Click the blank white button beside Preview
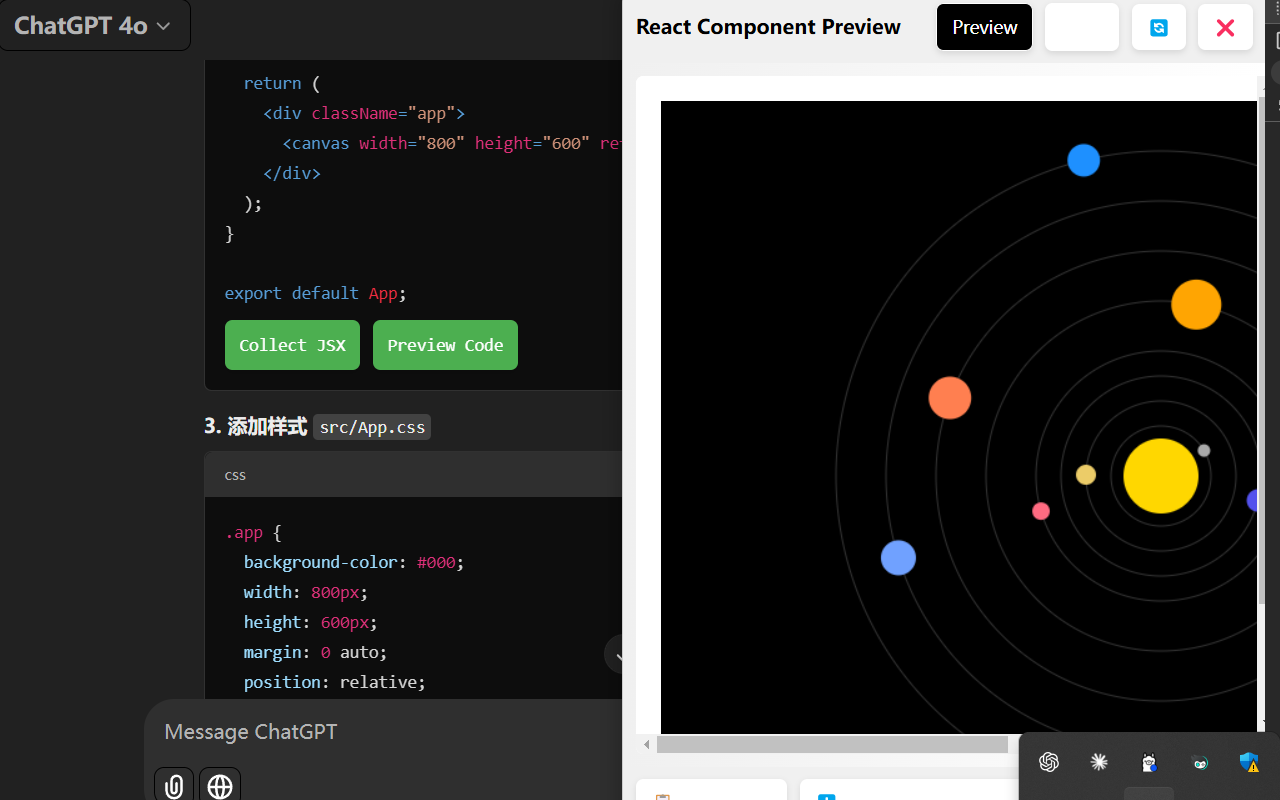Image resolution: width=1280 pixels, height=800 pixels. point(1082,27)
